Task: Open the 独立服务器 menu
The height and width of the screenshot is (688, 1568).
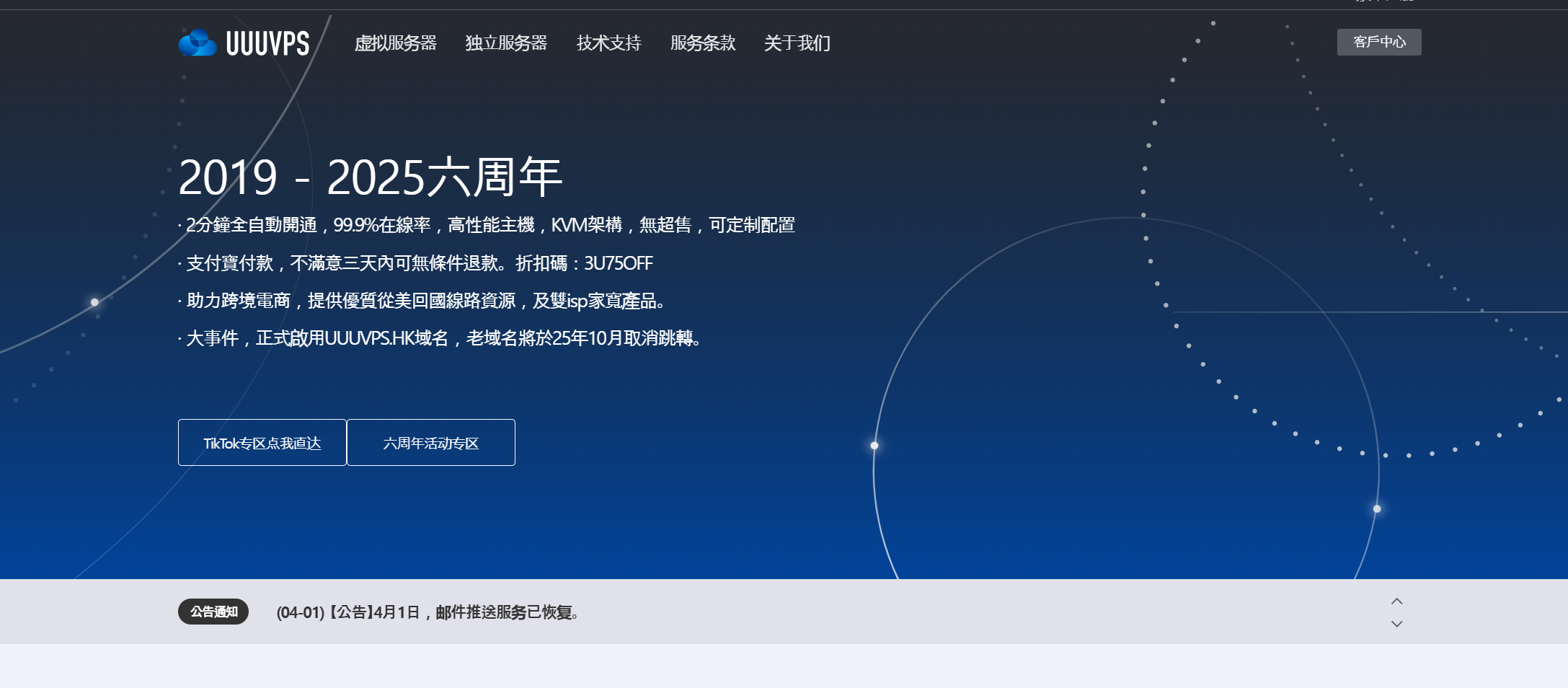Action: click(x=506, y=43)
